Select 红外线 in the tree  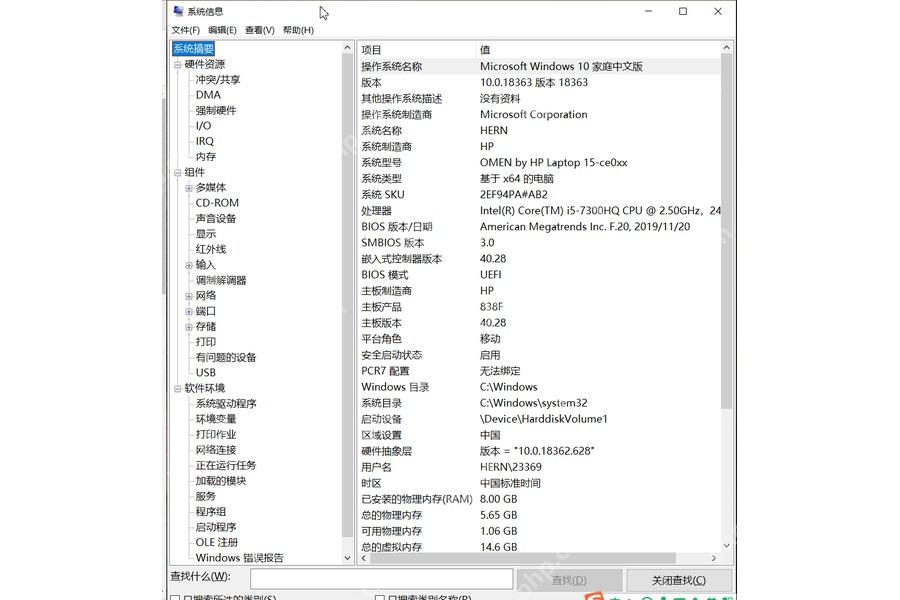pos(211,249)
